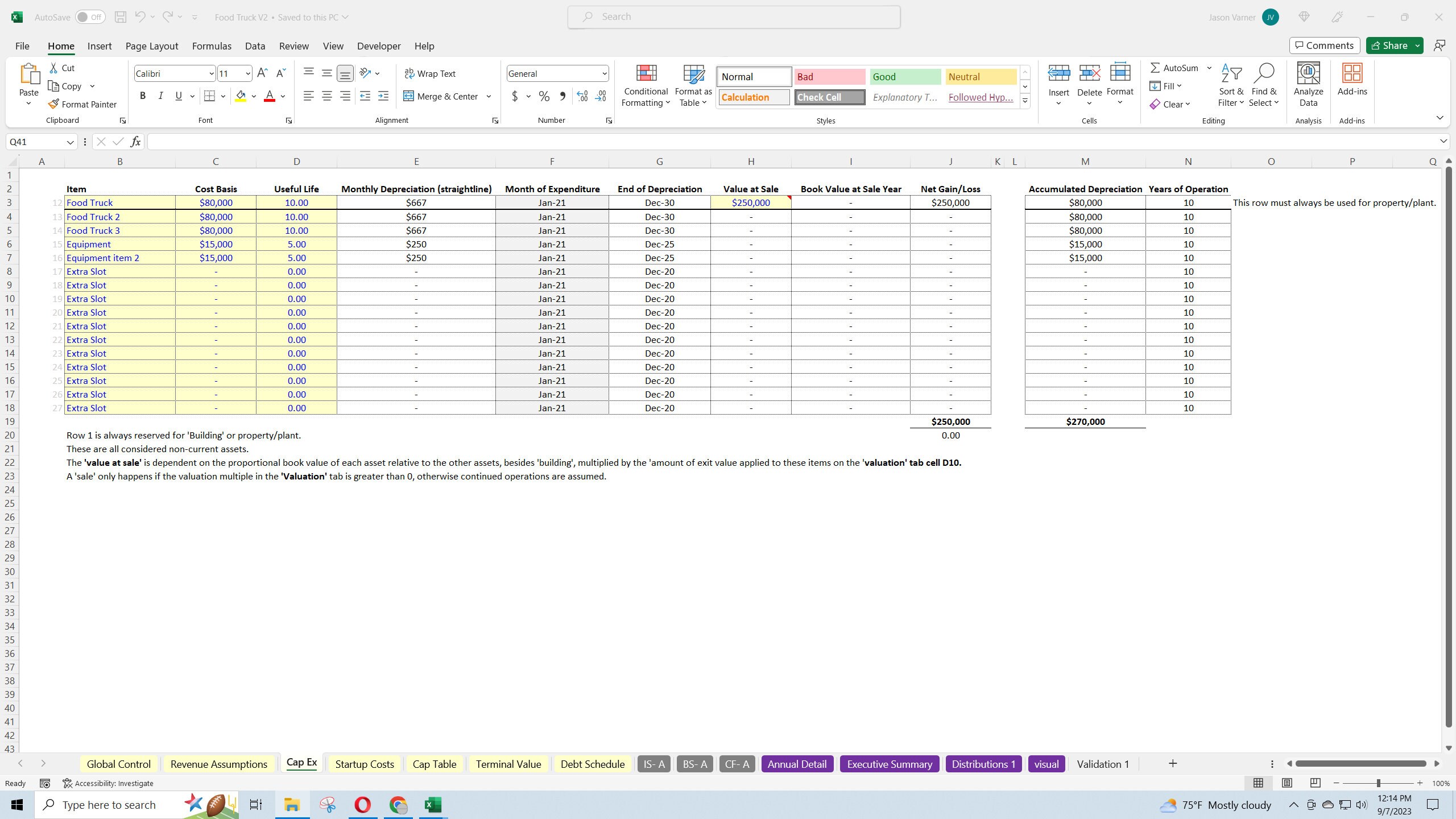The height and width of the screenshot is (819, 1456).
Task: Center align cell text horizontally
Action: pos(327,96)
